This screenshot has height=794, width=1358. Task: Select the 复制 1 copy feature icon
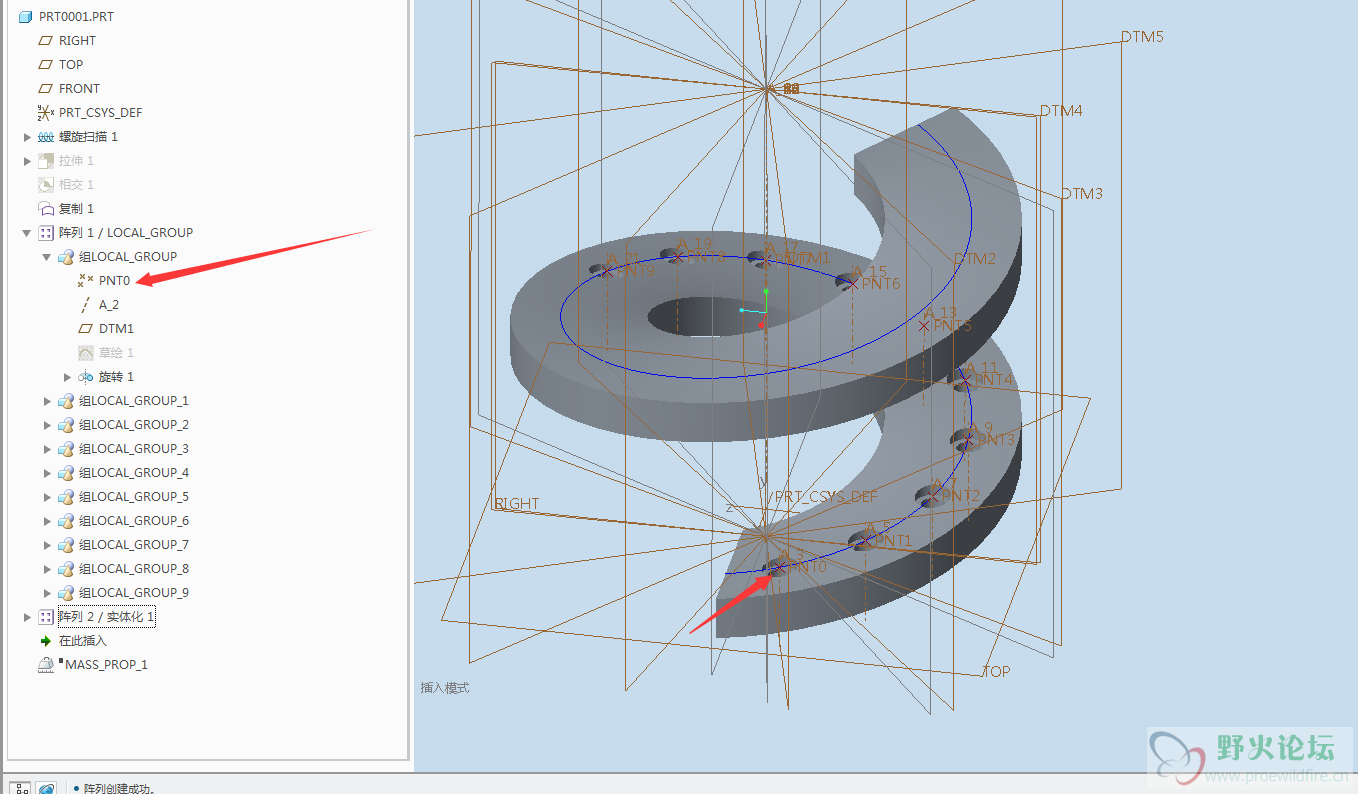45,209
